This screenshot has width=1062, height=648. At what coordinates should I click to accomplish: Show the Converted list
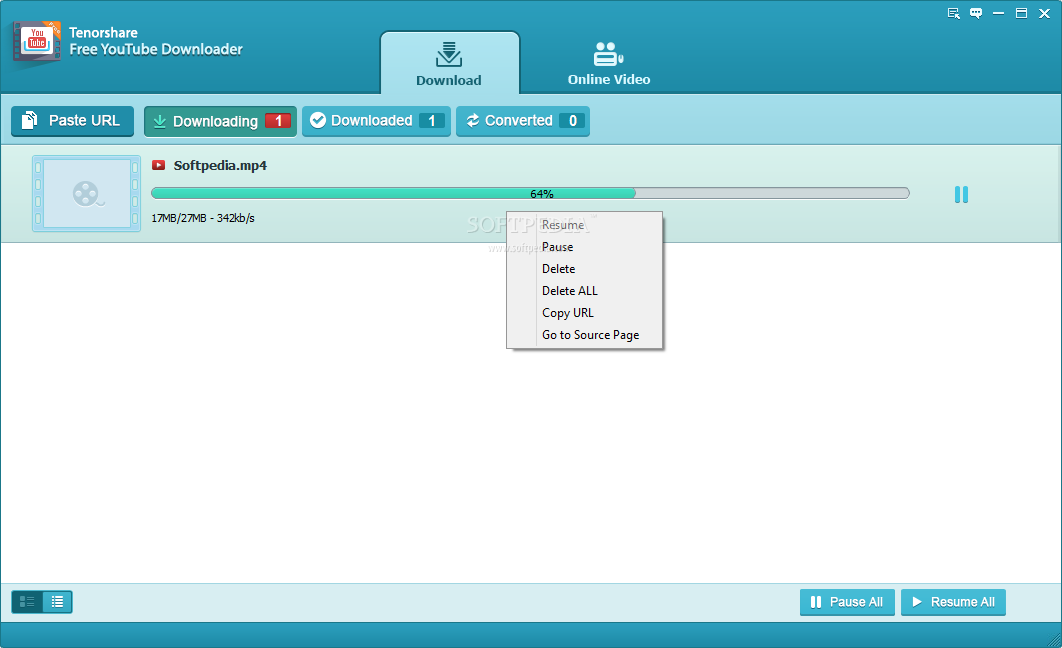523,121
